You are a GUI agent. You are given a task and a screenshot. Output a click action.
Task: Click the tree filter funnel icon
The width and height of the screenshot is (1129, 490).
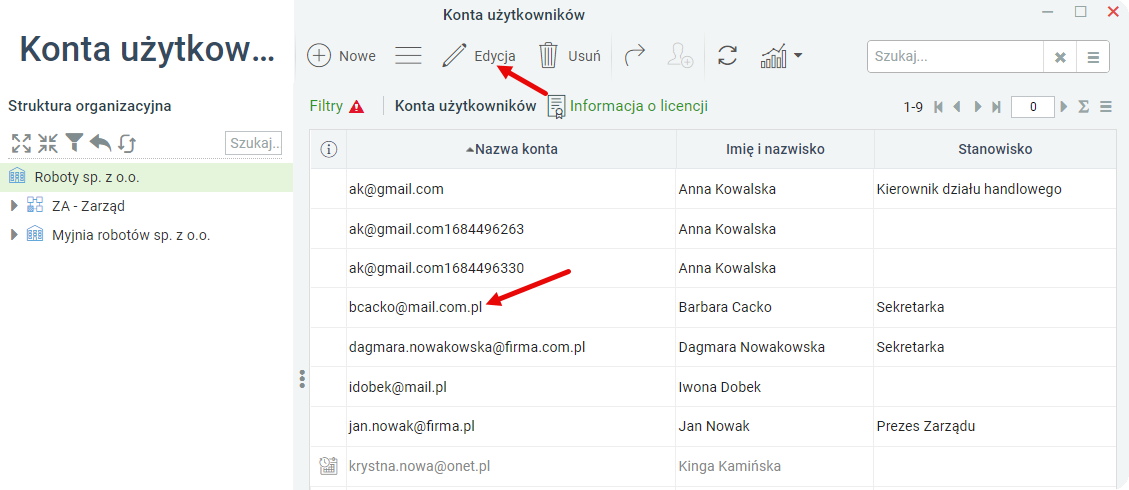click(74, 142)
